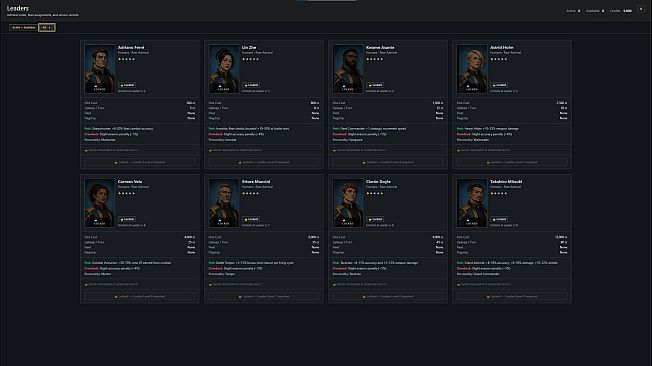Click the Locked badge on Takahiro Mitsuki's card
Viewport: 652px width, 366px height.
pos(499,219)
